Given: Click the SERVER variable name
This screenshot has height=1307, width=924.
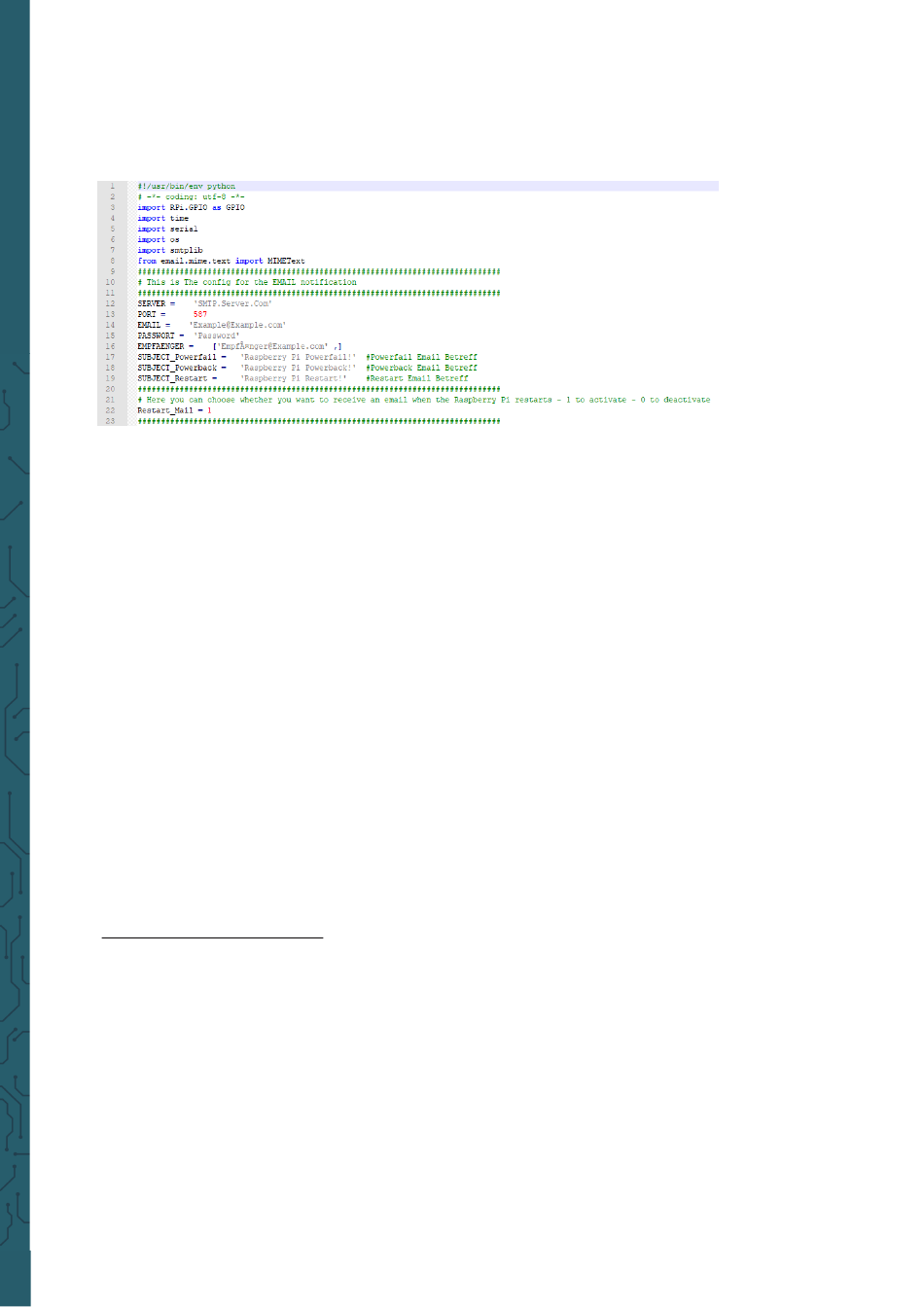Looking at the screenshot, I should [x=152, y=303].
